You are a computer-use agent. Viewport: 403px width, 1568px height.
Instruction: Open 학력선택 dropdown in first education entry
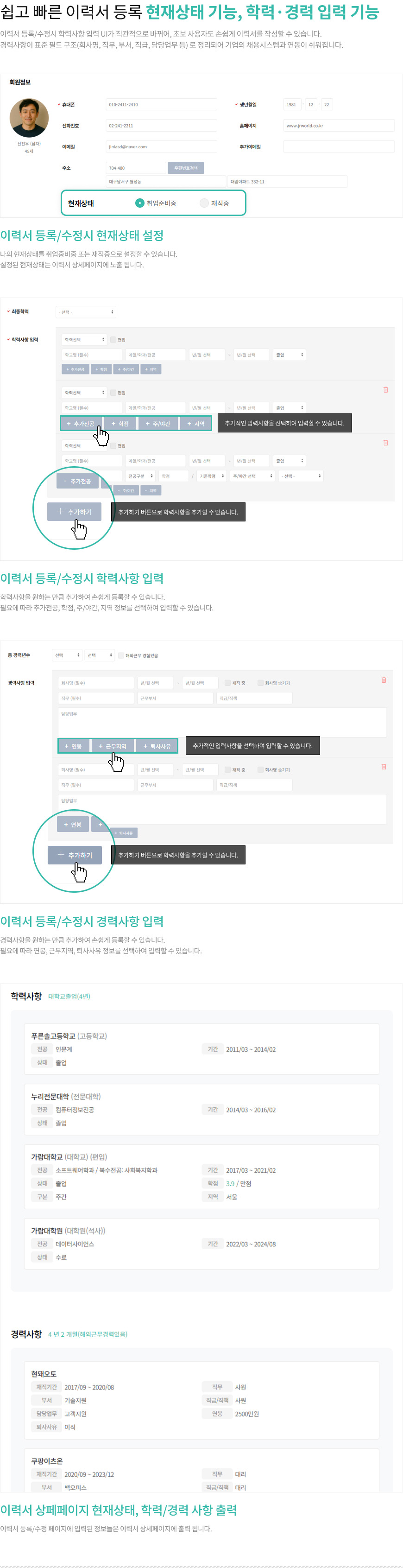[x=84, y=340]
